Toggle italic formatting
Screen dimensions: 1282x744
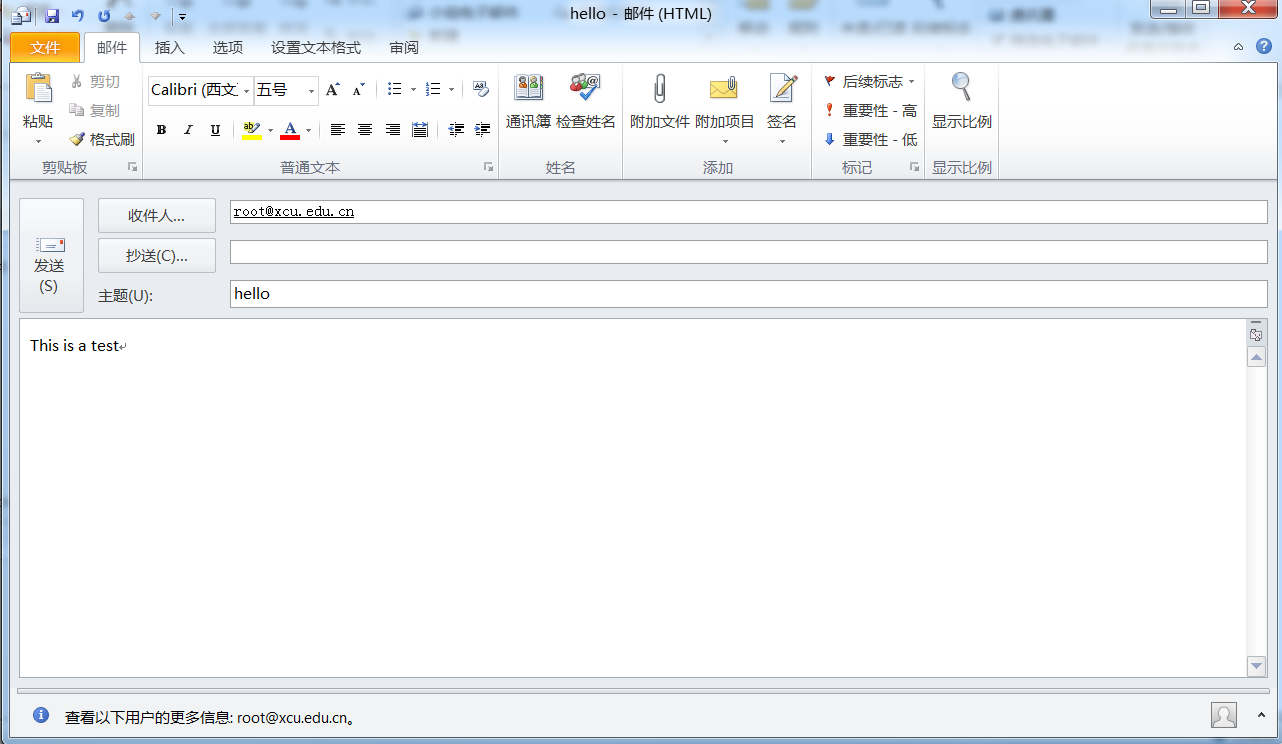click(x=188, y=130)
